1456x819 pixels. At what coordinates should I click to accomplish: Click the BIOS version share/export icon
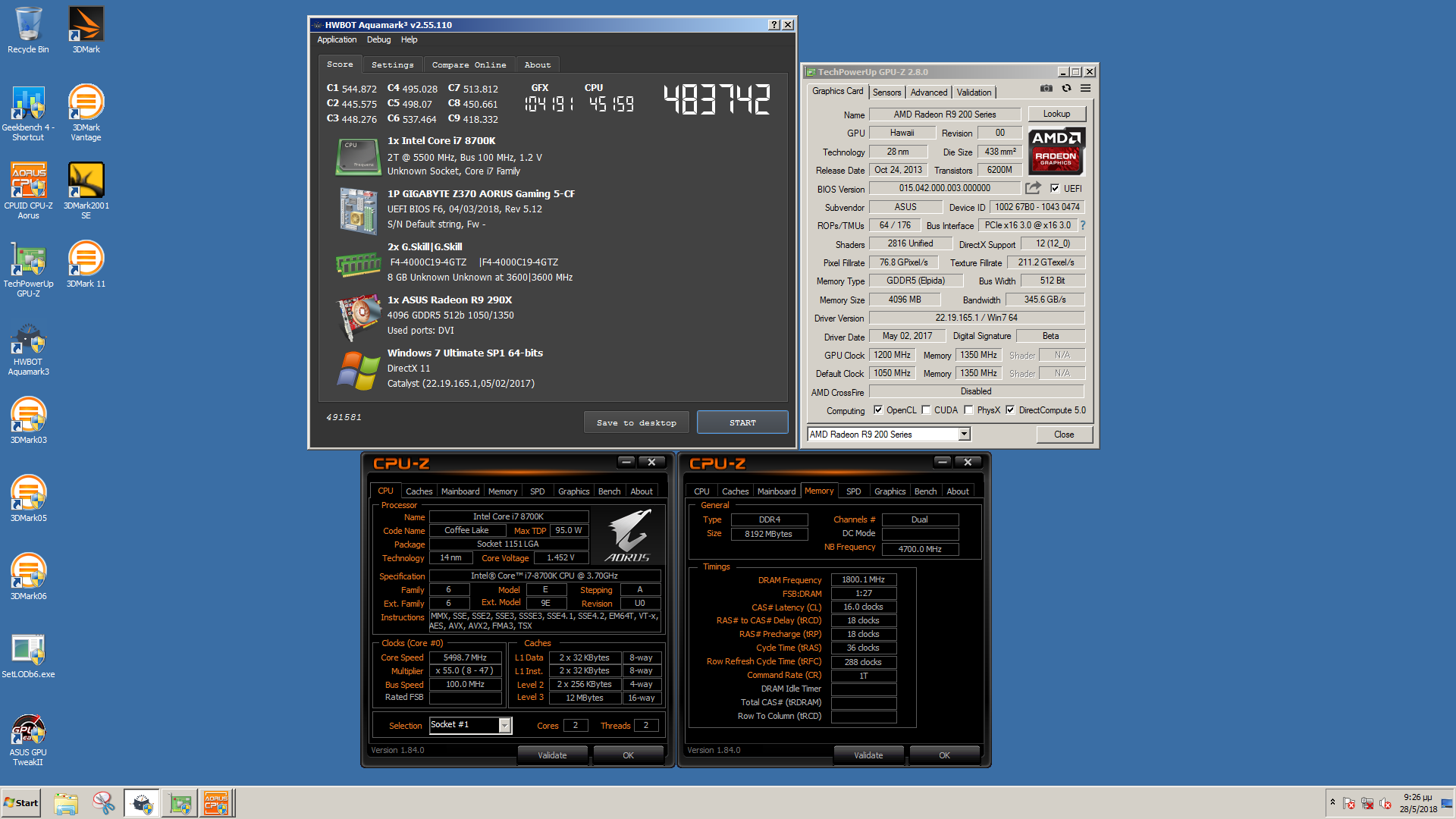[1033, 188]
